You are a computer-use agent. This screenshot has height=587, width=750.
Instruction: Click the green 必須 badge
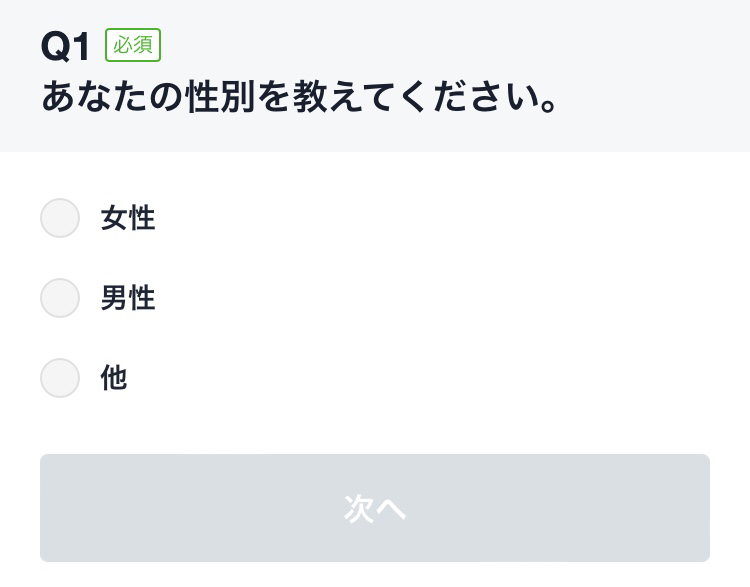[133, 46]
